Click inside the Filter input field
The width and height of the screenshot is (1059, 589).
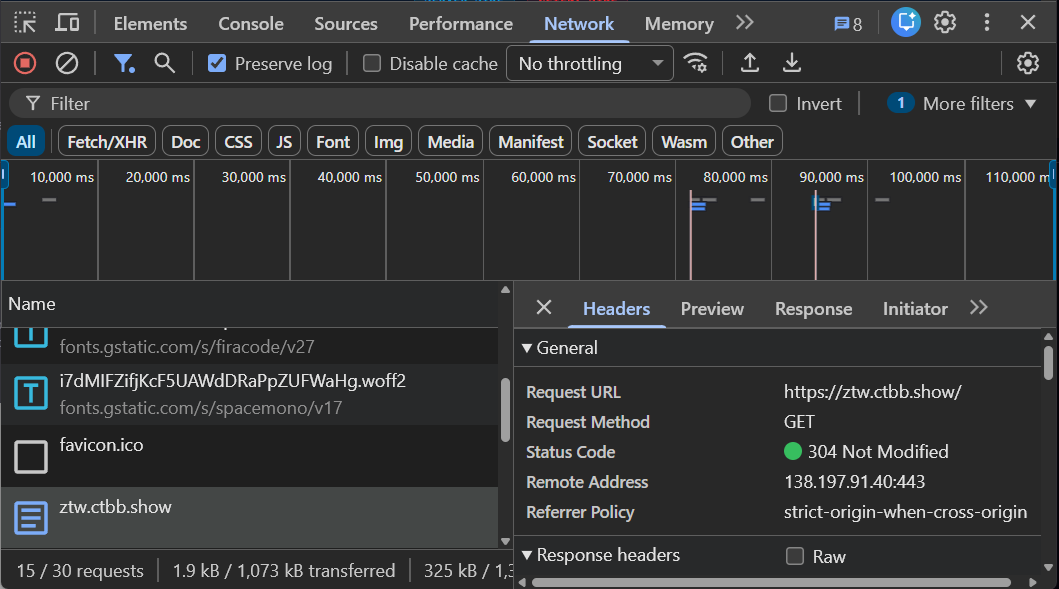(400, 103)
